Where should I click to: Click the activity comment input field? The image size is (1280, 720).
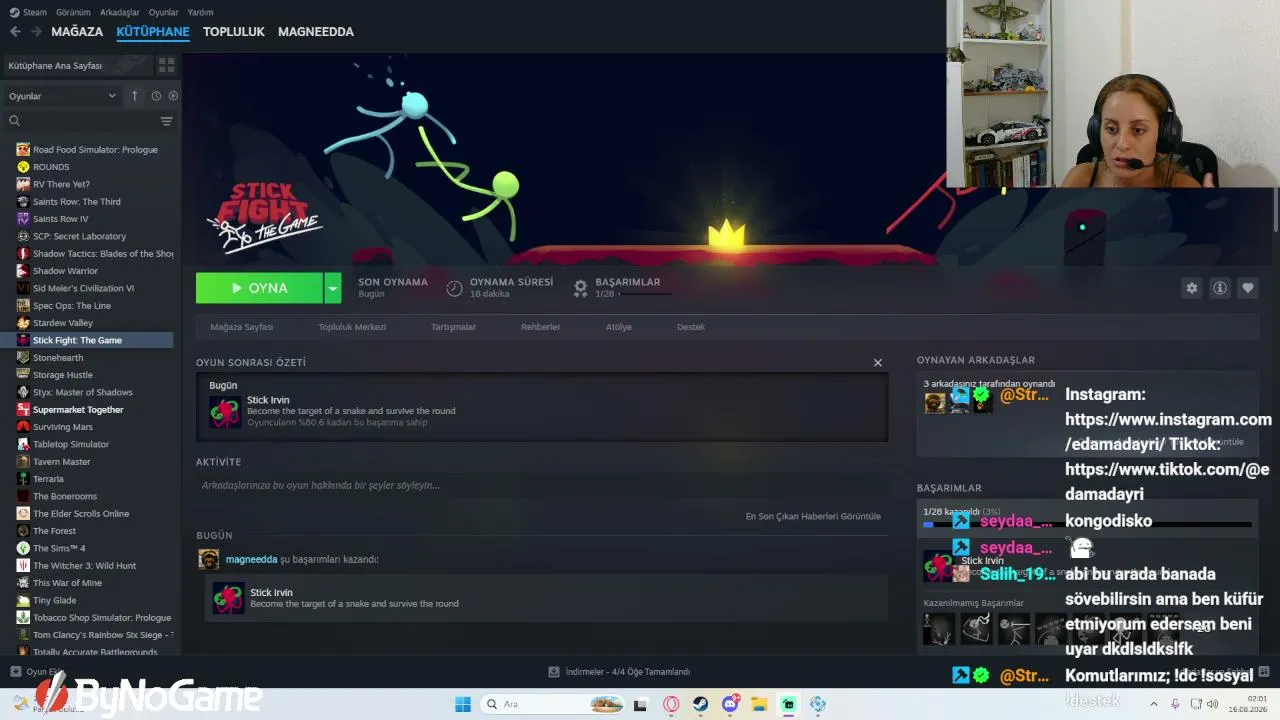(542, 485)
